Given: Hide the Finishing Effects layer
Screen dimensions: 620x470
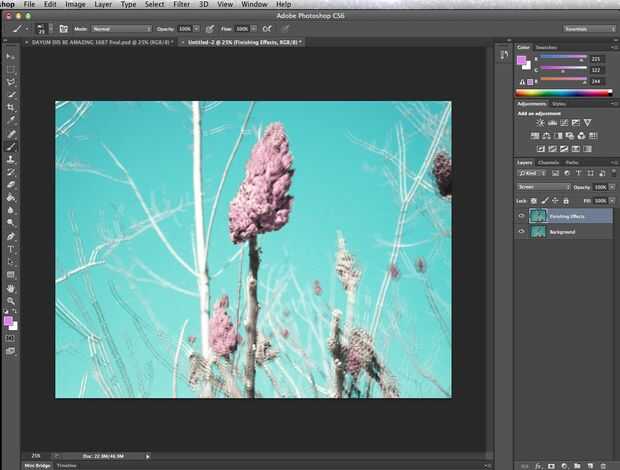Looking at the screenshot, I should point(521,216).
